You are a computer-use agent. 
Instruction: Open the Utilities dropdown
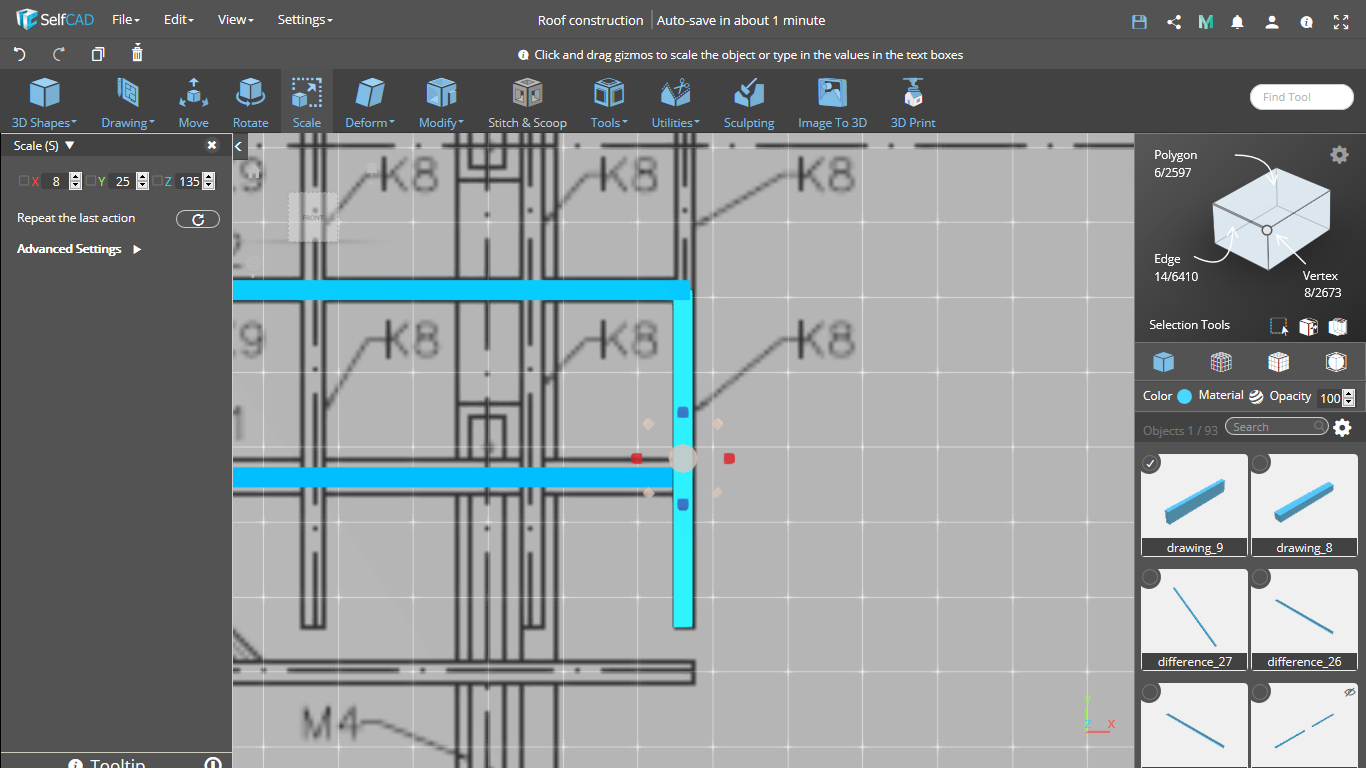pos(676,102)
